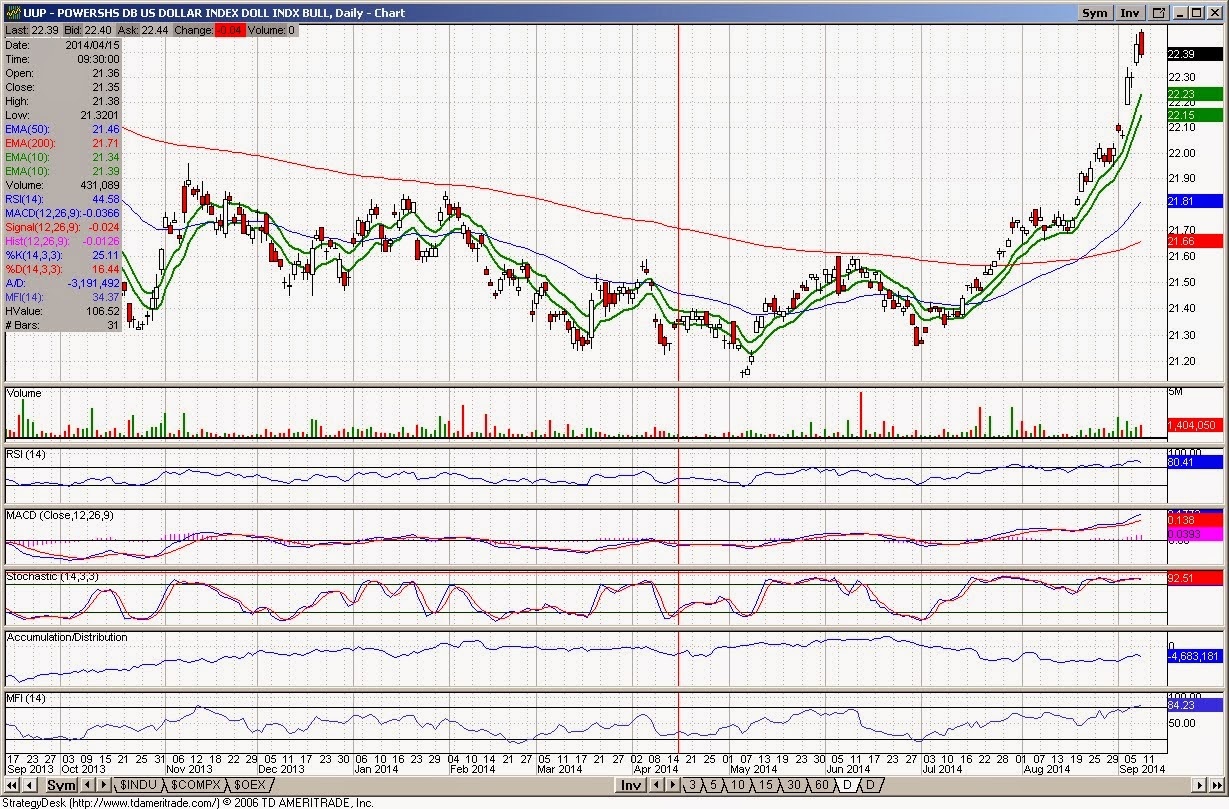Click the # Bars 31 data row

63,325
